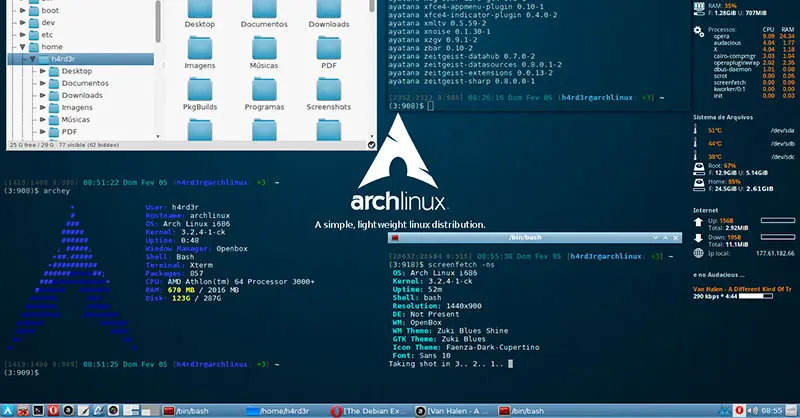Image resolution: width=800 pixels, height=418 pixels.
Task: Switch to the Van Halen Audacious taskbar button
Action: [453, 410]
